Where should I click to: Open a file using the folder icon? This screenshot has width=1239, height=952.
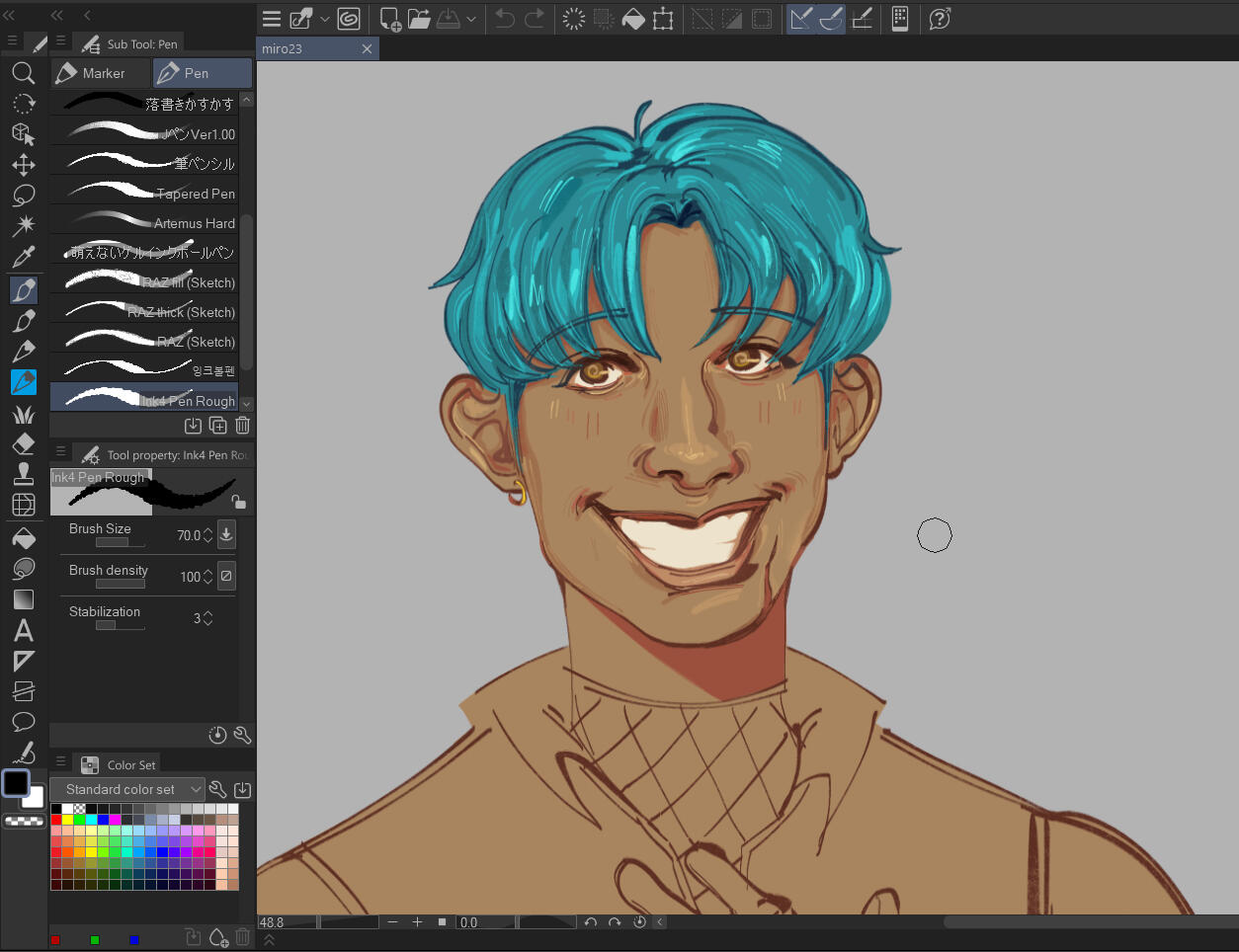419,19
